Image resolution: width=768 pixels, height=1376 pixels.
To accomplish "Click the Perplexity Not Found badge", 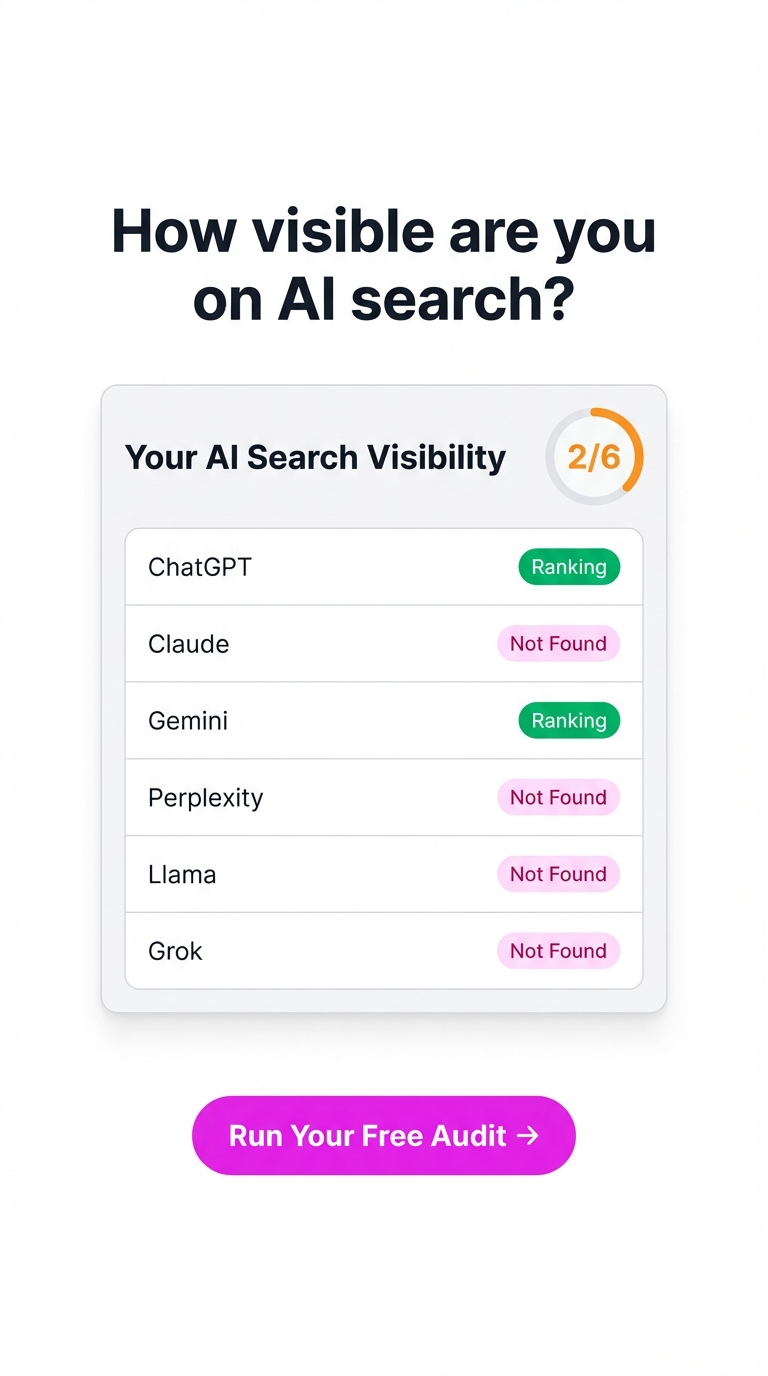I will click(x=559, y=798).
